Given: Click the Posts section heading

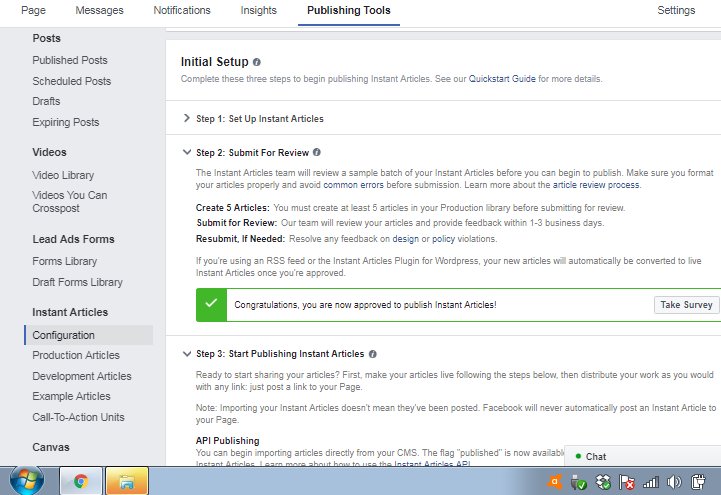Looking at the screenshot, I should point(46,38).
